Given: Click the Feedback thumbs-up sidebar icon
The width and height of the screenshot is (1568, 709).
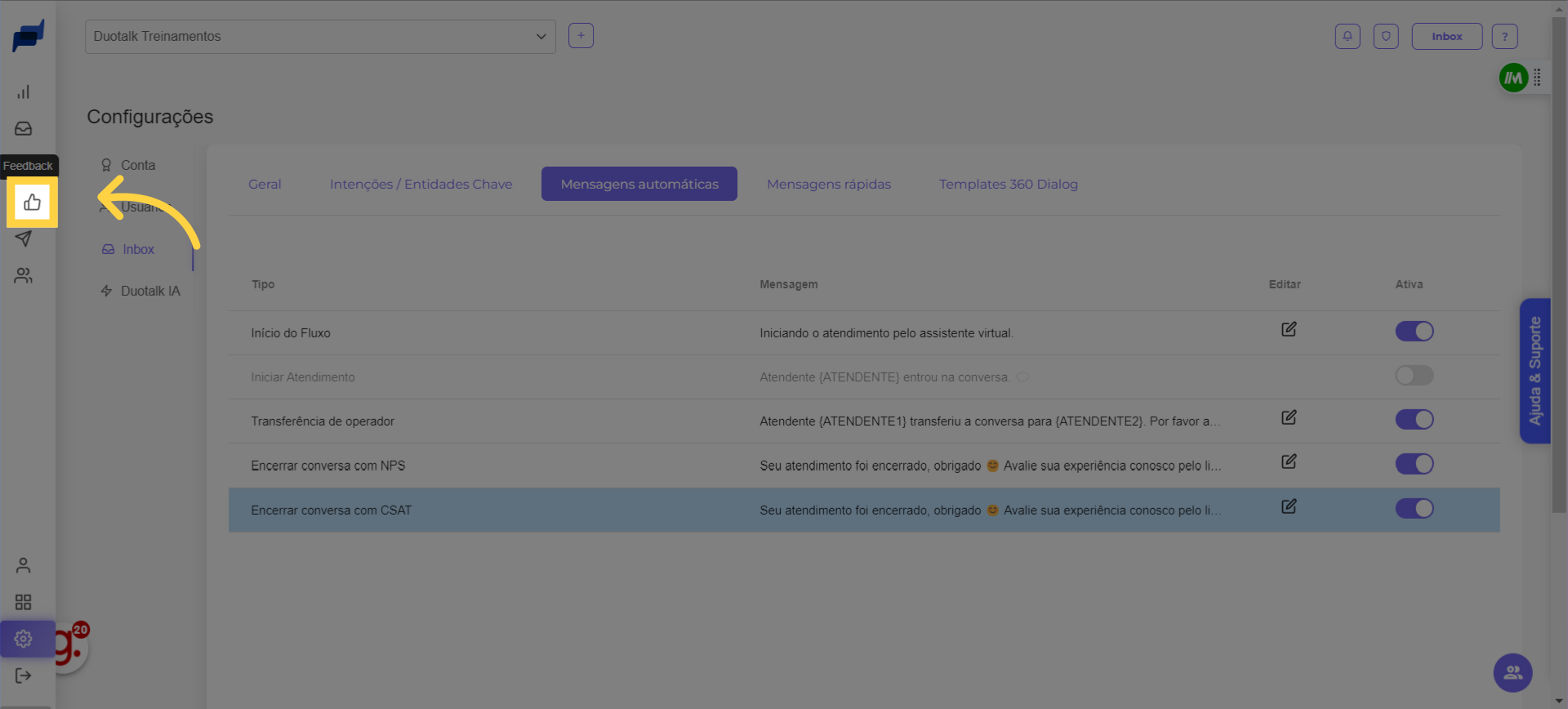Looking at the screenshot, I should (x=32, y=202).
